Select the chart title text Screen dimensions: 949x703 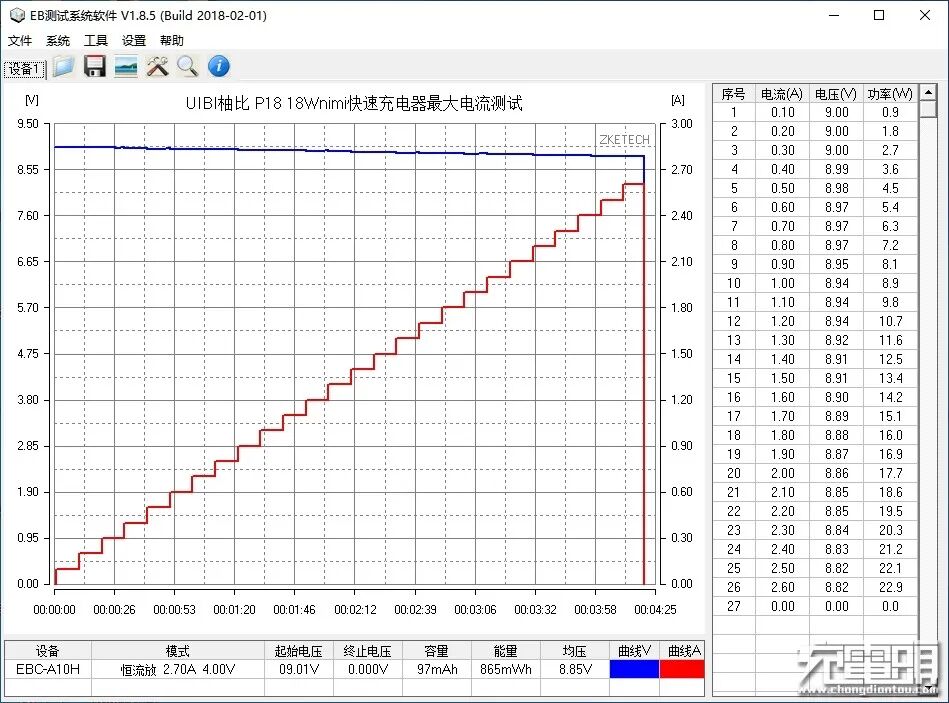[354, 103]
